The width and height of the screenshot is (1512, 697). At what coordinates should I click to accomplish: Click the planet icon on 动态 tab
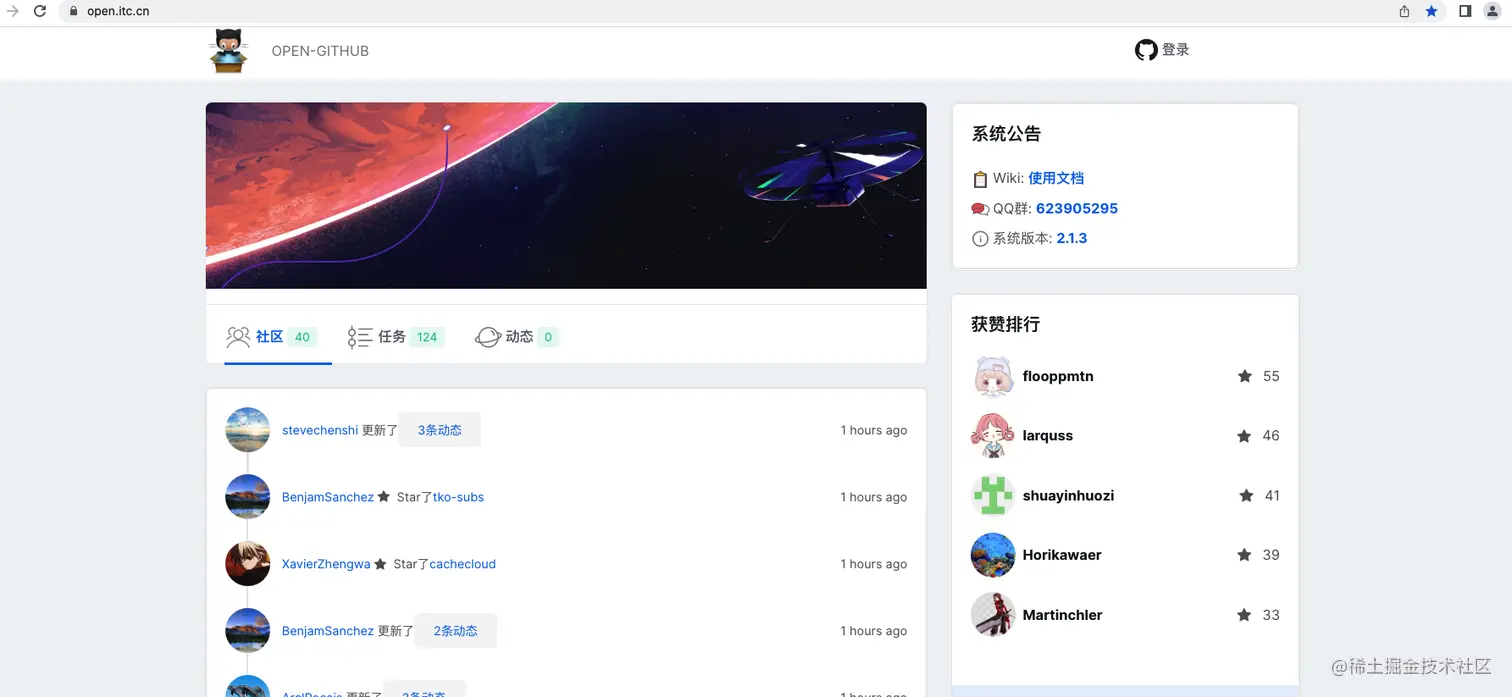coord(488,337)
